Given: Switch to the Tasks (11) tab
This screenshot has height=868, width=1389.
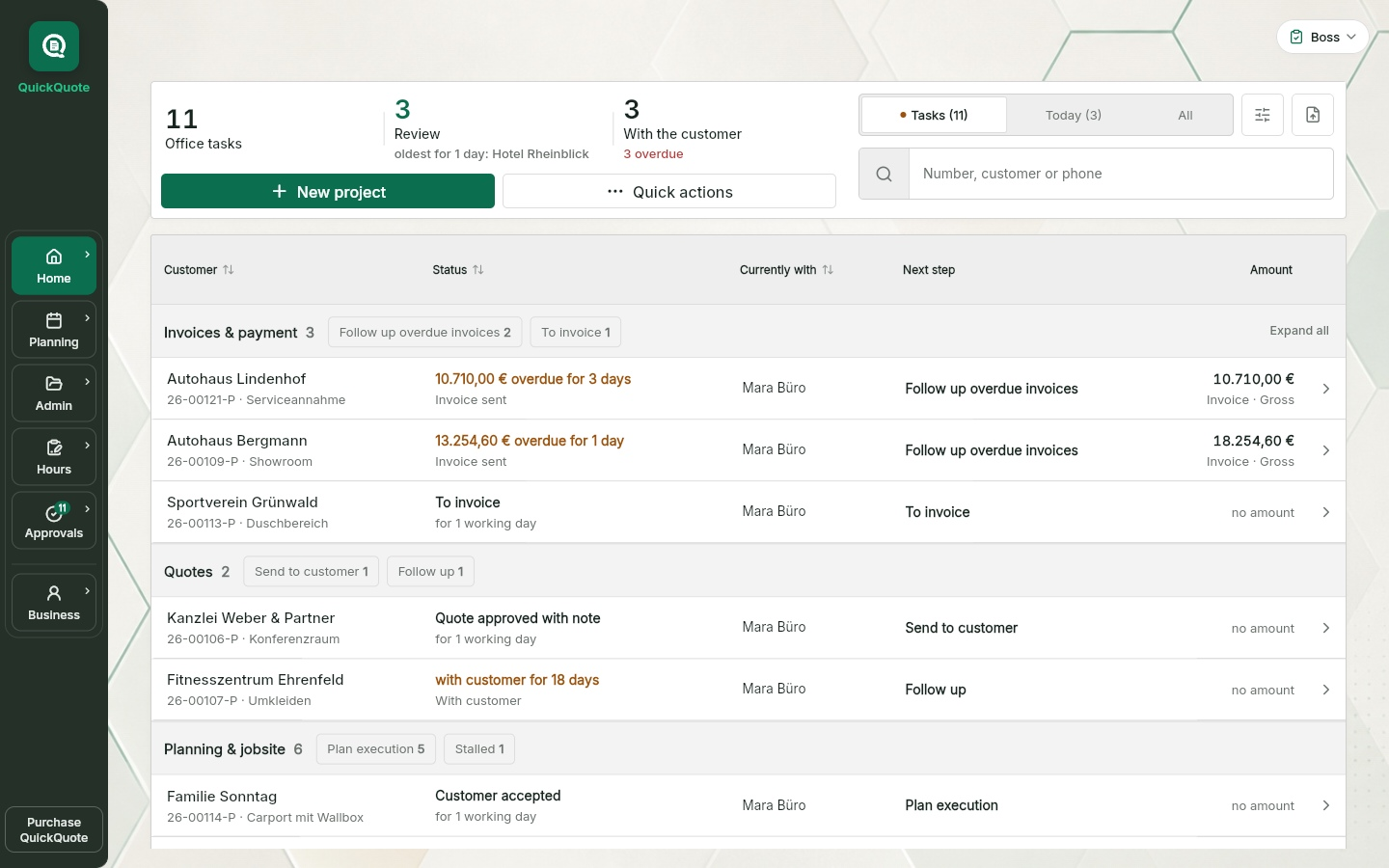Looking at the screenshot, I should [934, 115].
